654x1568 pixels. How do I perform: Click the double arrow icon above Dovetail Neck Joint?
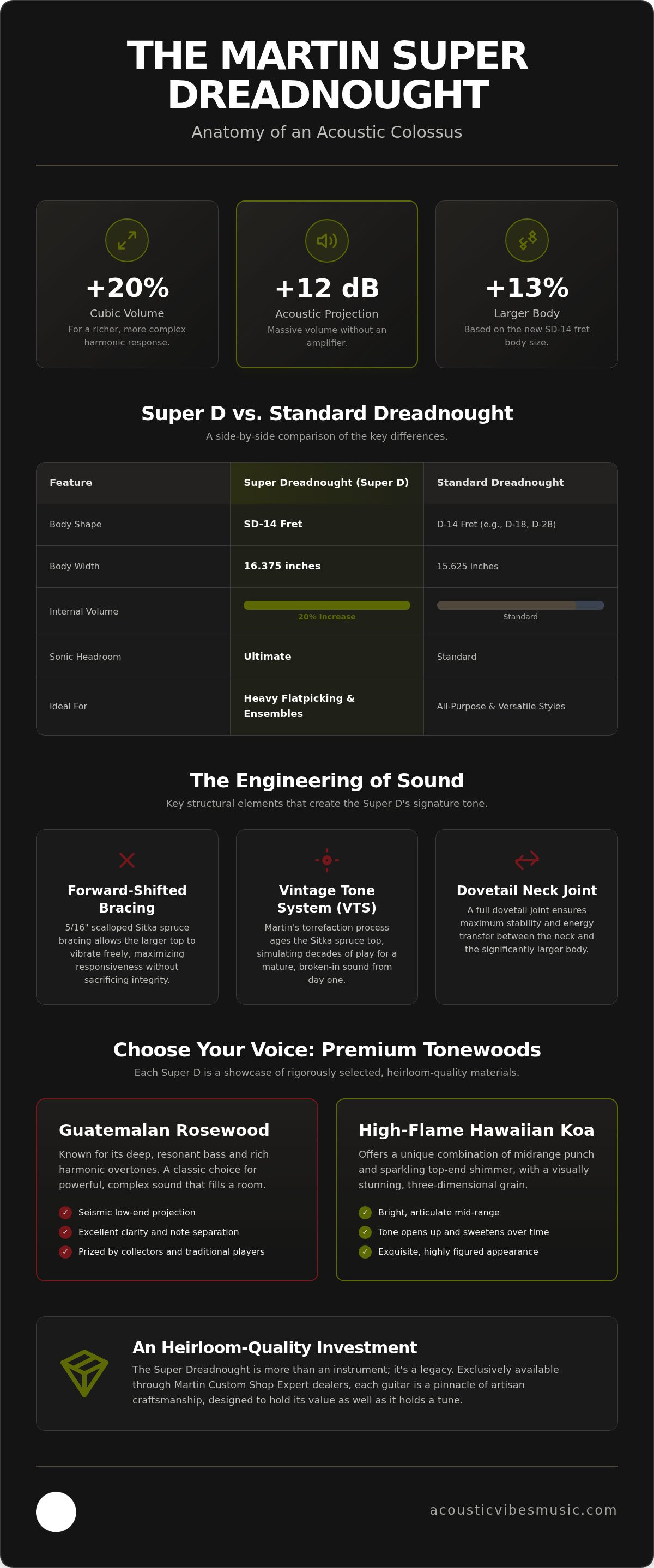[x=526, y=860]
